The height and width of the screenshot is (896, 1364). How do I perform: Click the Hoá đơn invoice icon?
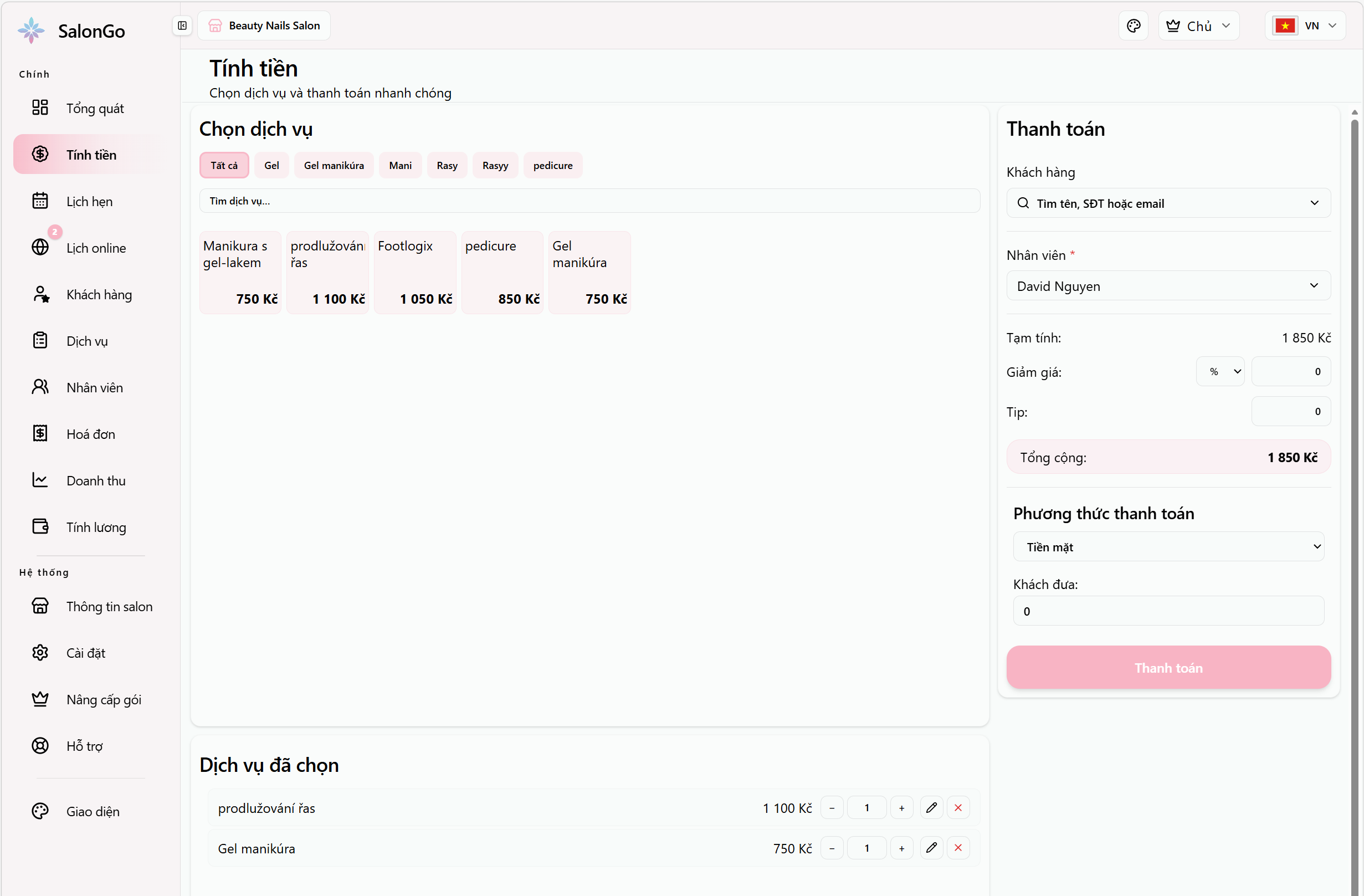coord(40,434)
